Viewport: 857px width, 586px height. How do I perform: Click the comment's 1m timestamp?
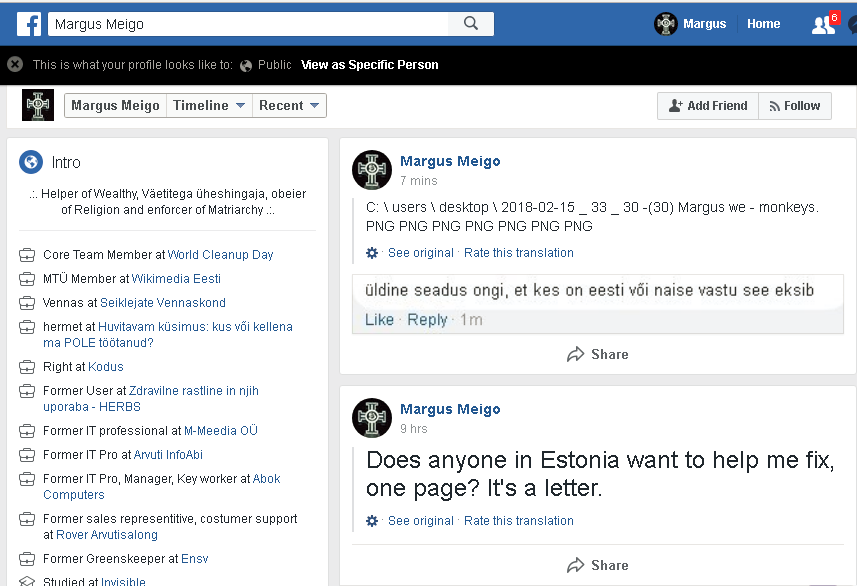471,319
